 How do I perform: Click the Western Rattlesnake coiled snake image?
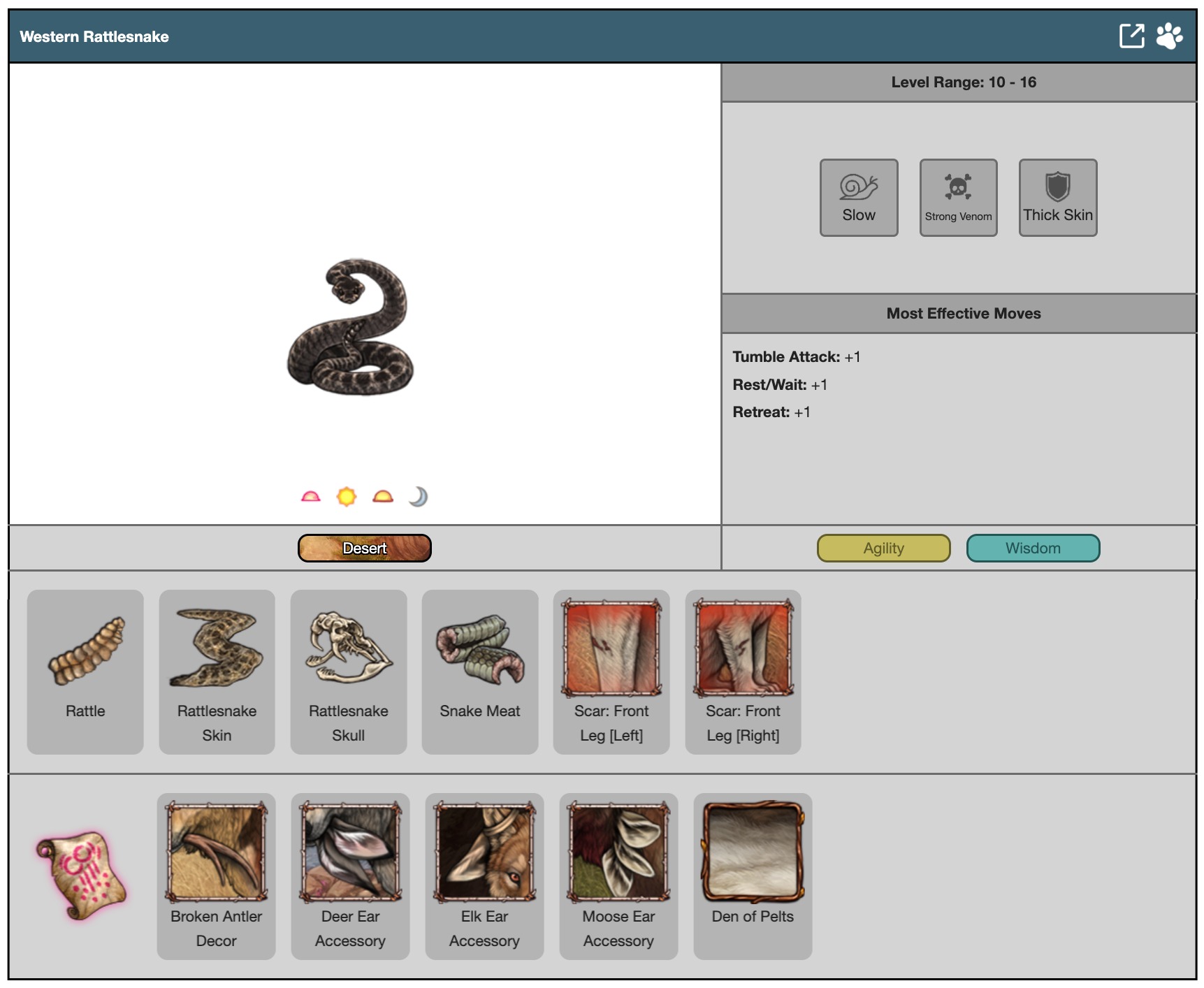(351, 327)
